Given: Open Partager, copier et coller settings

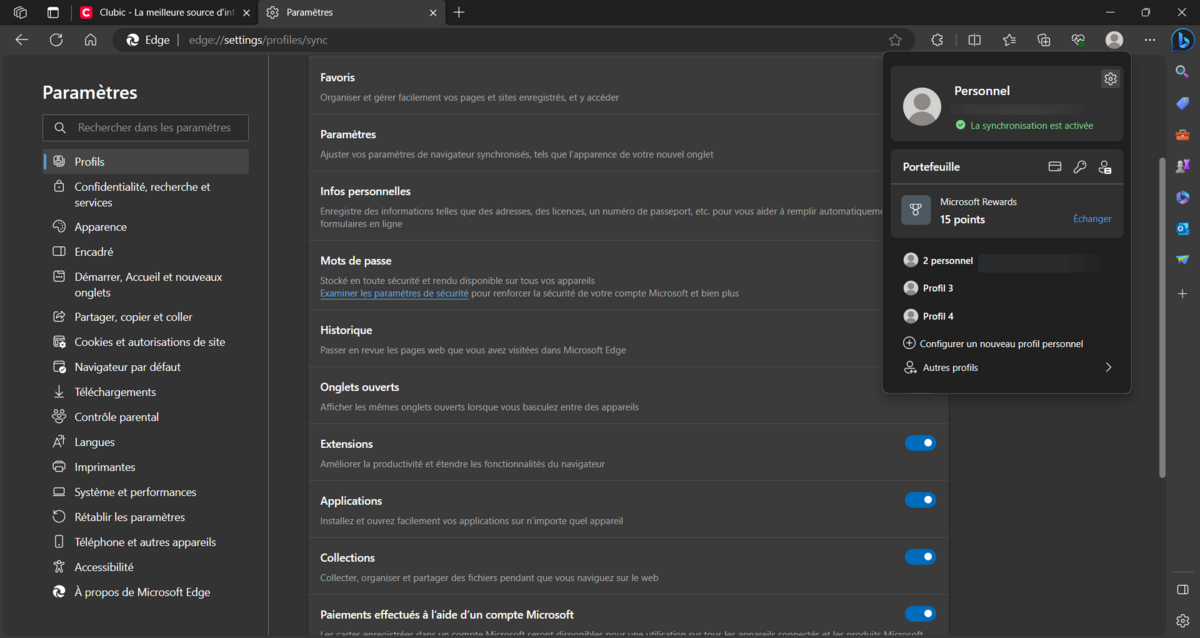Looking at the screenshot, I should 146,317.
